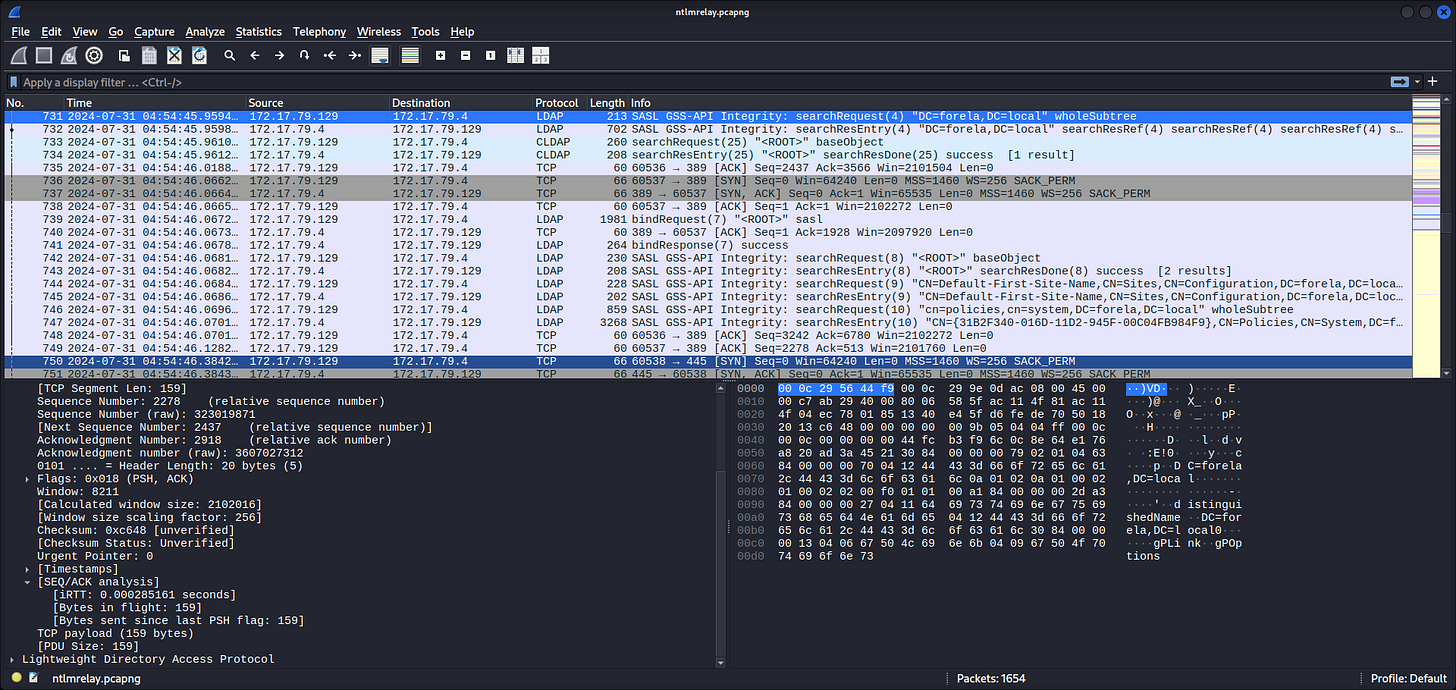Screen dimensions: 1456x690
Task: Expand Lightweight Directory Access Protocol section
Action: pos(13,660)
